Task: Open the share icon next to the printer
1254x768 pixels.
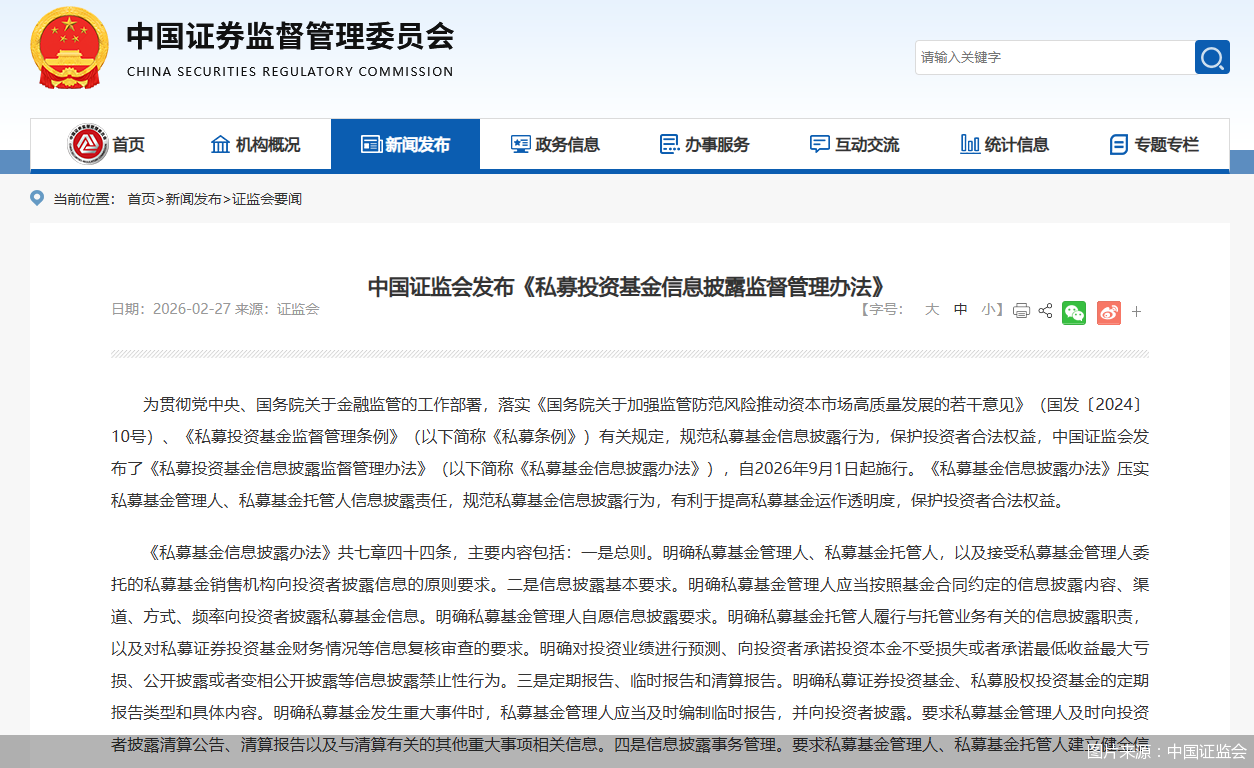Action: [1045, 312]
